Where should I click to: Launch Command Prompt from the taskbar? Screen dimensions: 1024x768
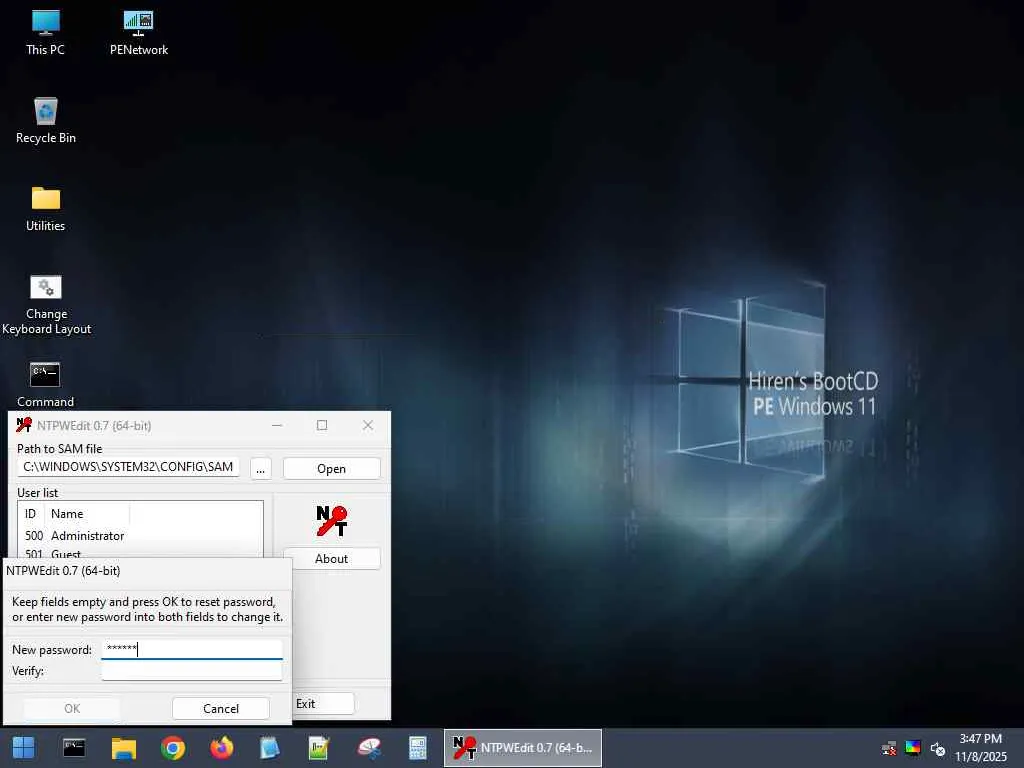tap(74, 748)
